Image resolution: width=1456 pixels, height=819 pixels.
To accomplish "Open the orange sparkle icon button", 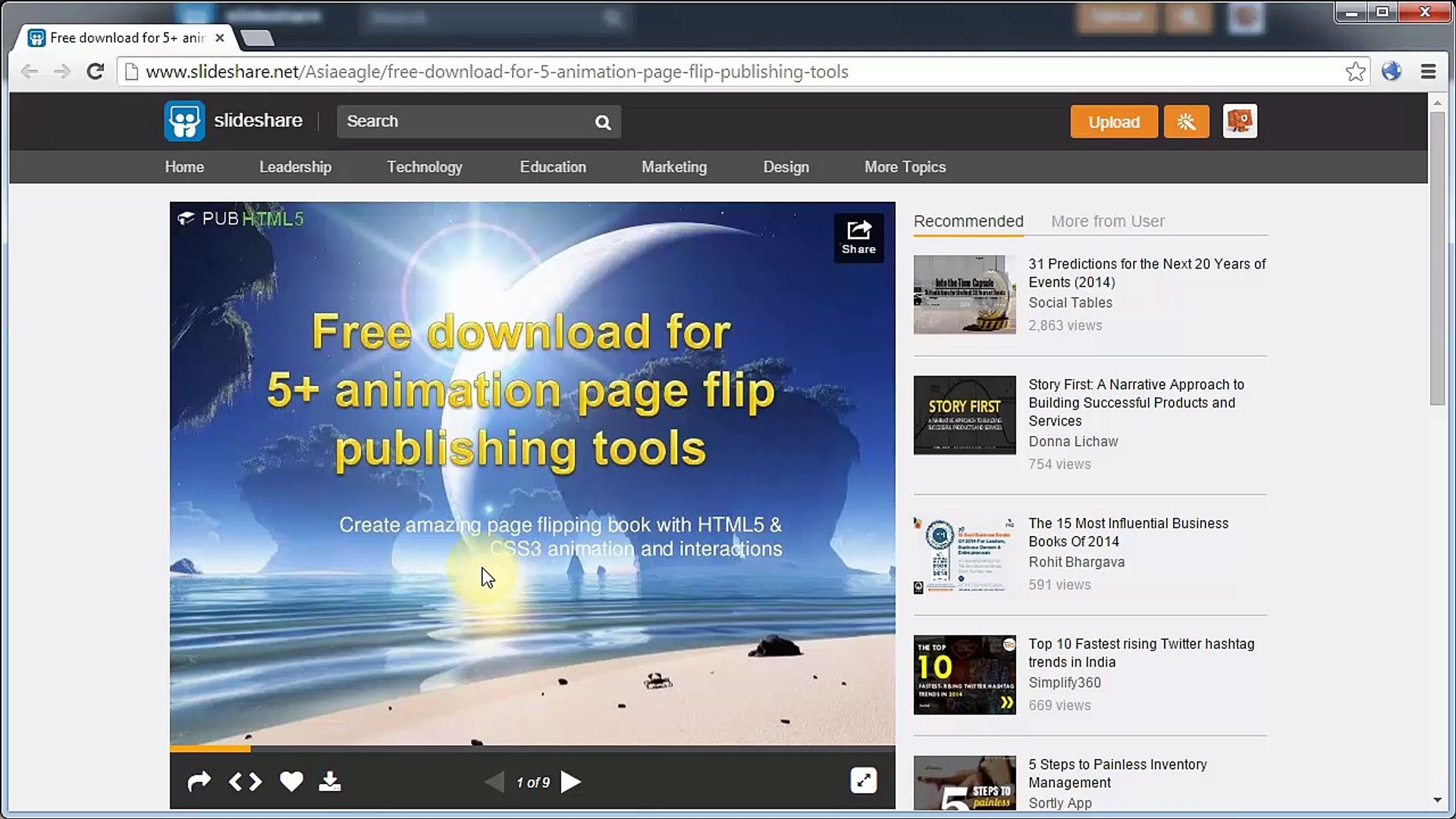I will 1186,122.
